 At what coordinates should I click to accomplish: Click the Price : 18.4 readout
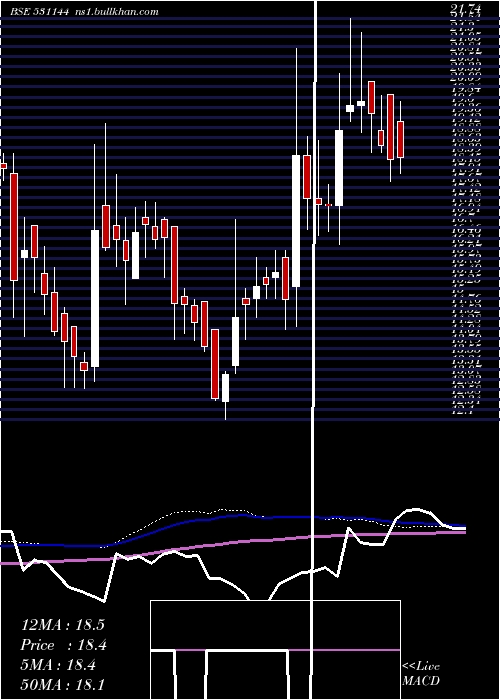(x=63, y=645)
